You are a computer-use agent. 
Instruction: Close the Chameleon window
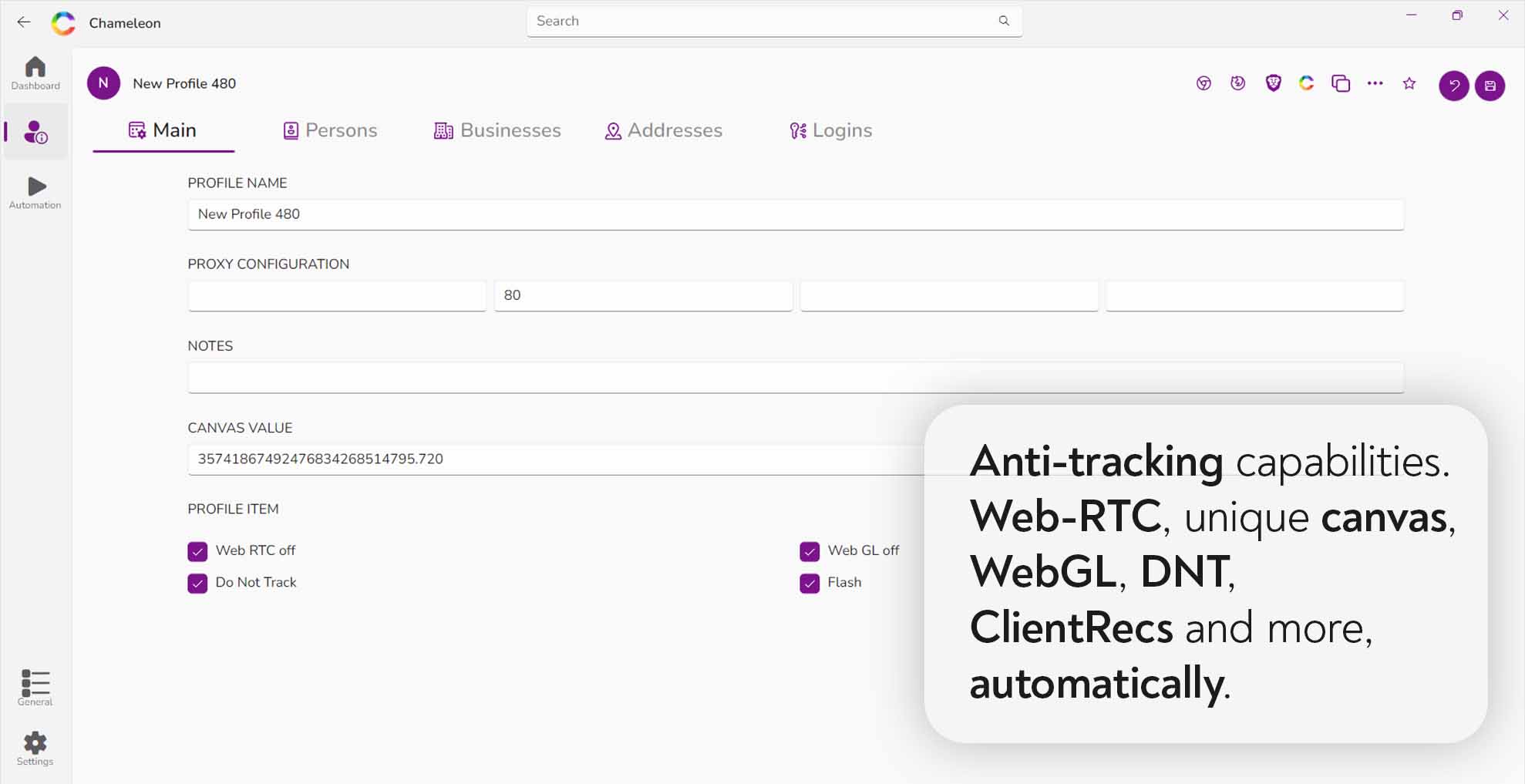click(1503, 15)
